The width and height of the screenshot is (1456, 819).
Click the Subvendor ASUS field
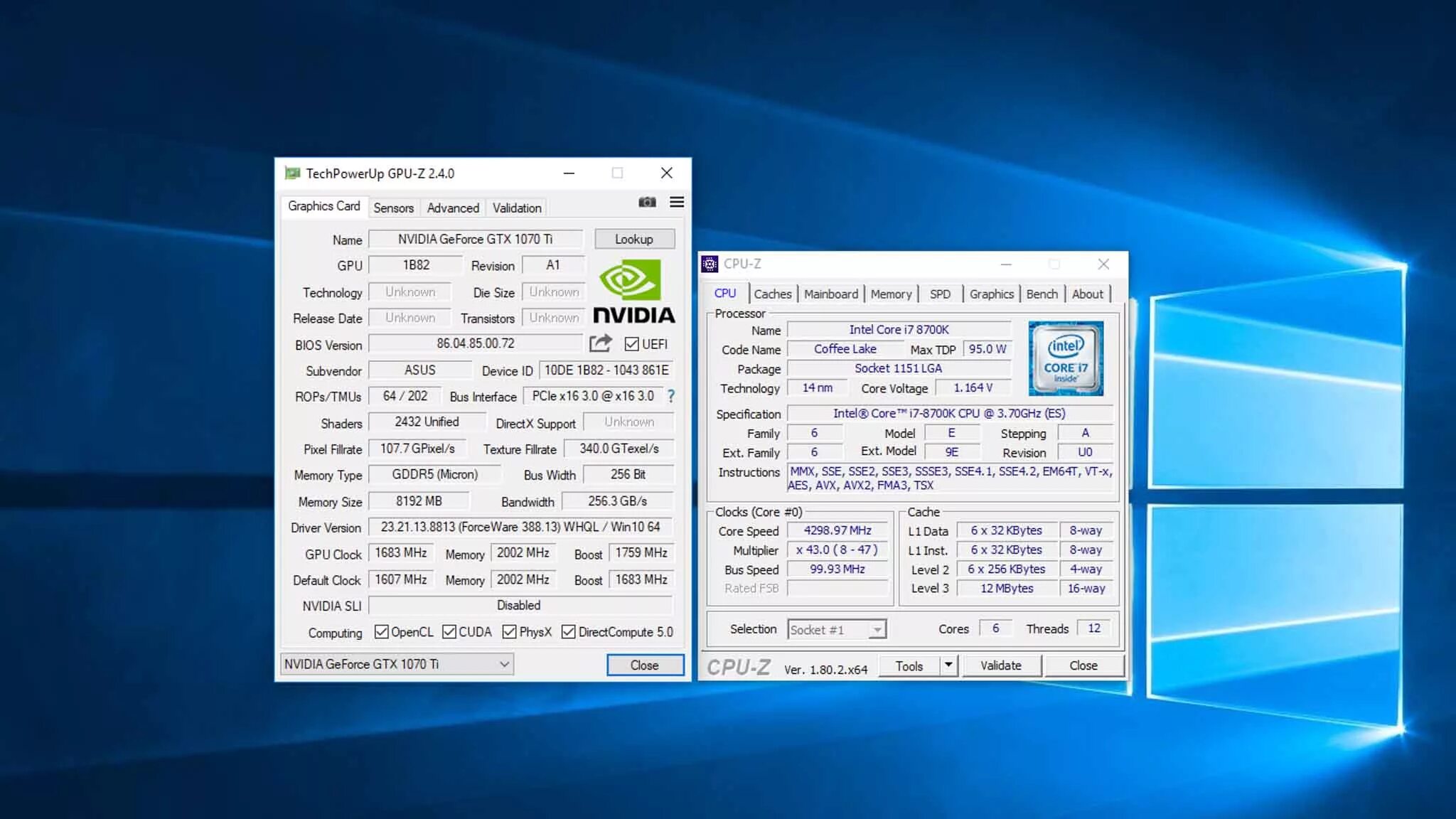pyautogui.click(x=419, y=370)
